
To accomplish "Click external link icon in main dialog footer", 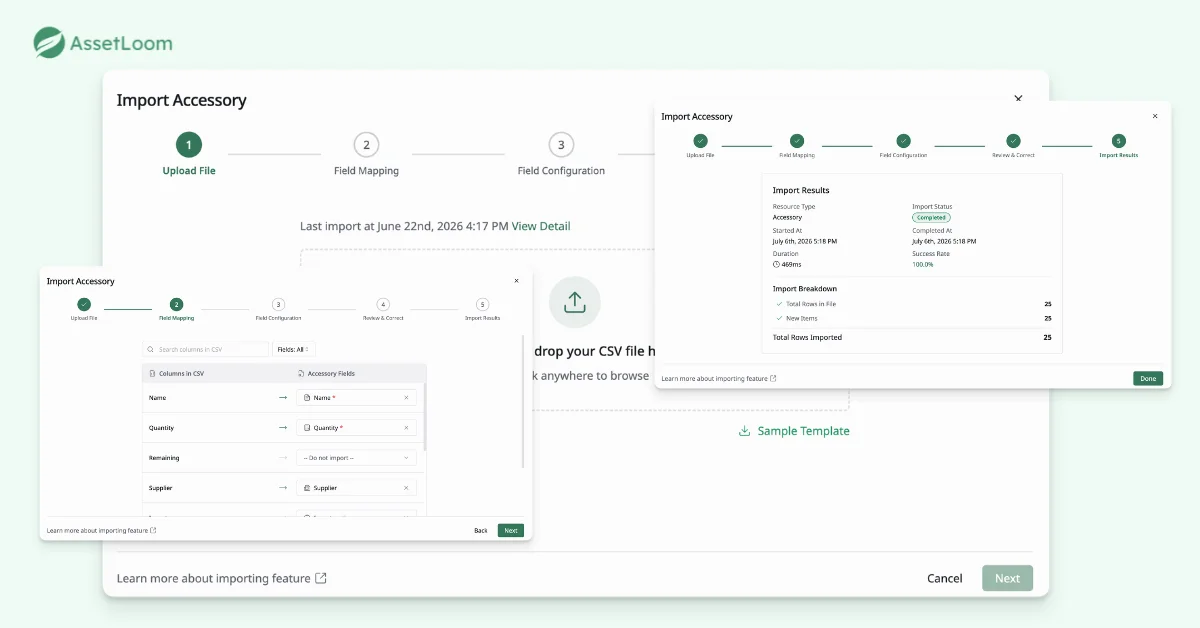I will click(321, 578).
